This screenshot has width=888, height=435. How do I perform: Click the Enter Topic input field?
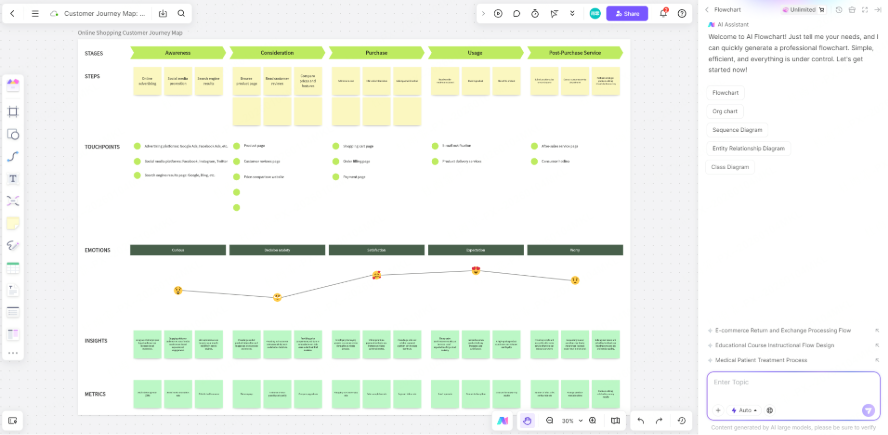[x=792, y=382]
